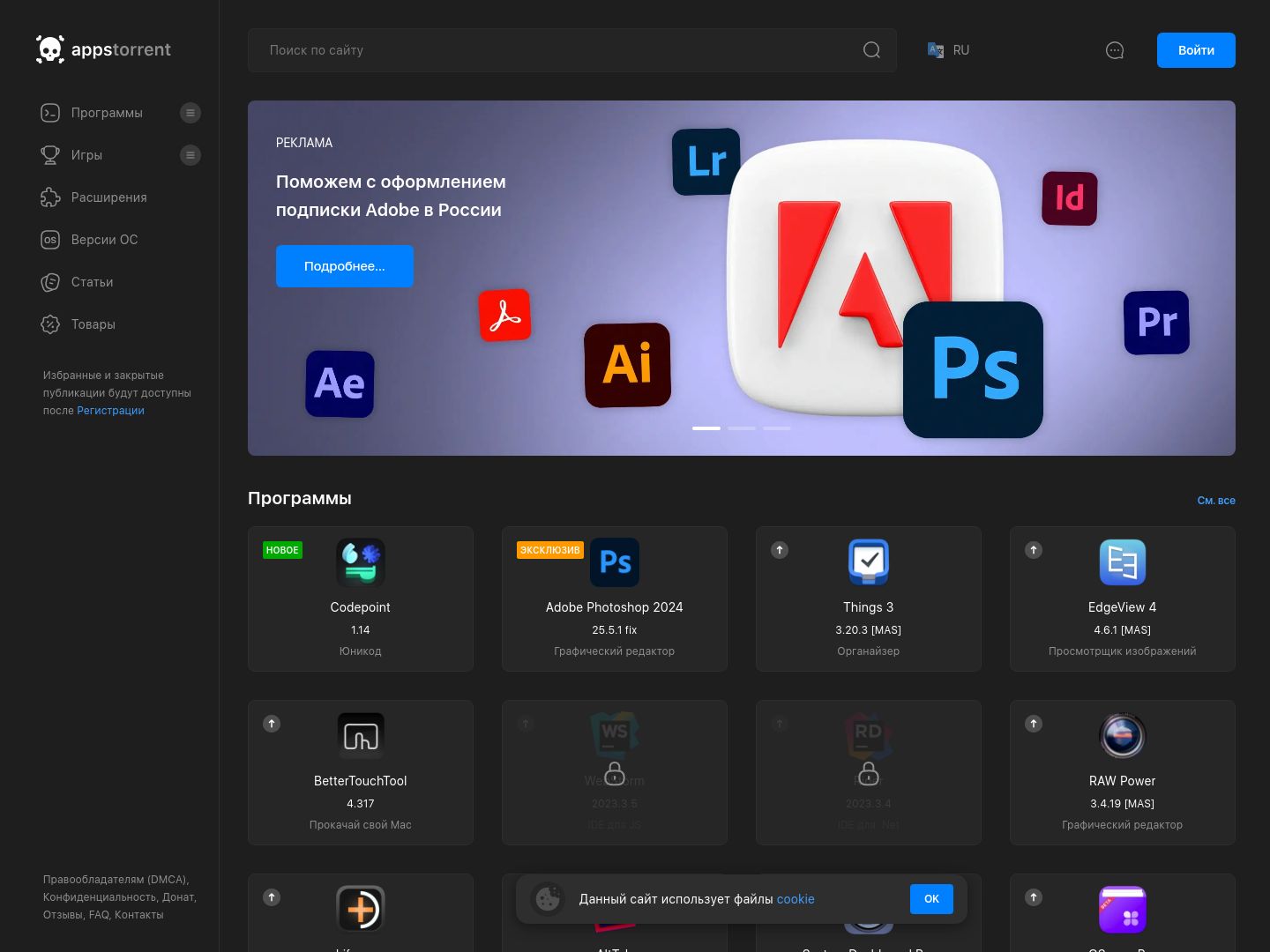Accept cookies with the OK button
The height and width of the screenshot is (952, 1270).
[x=931, y=899]
